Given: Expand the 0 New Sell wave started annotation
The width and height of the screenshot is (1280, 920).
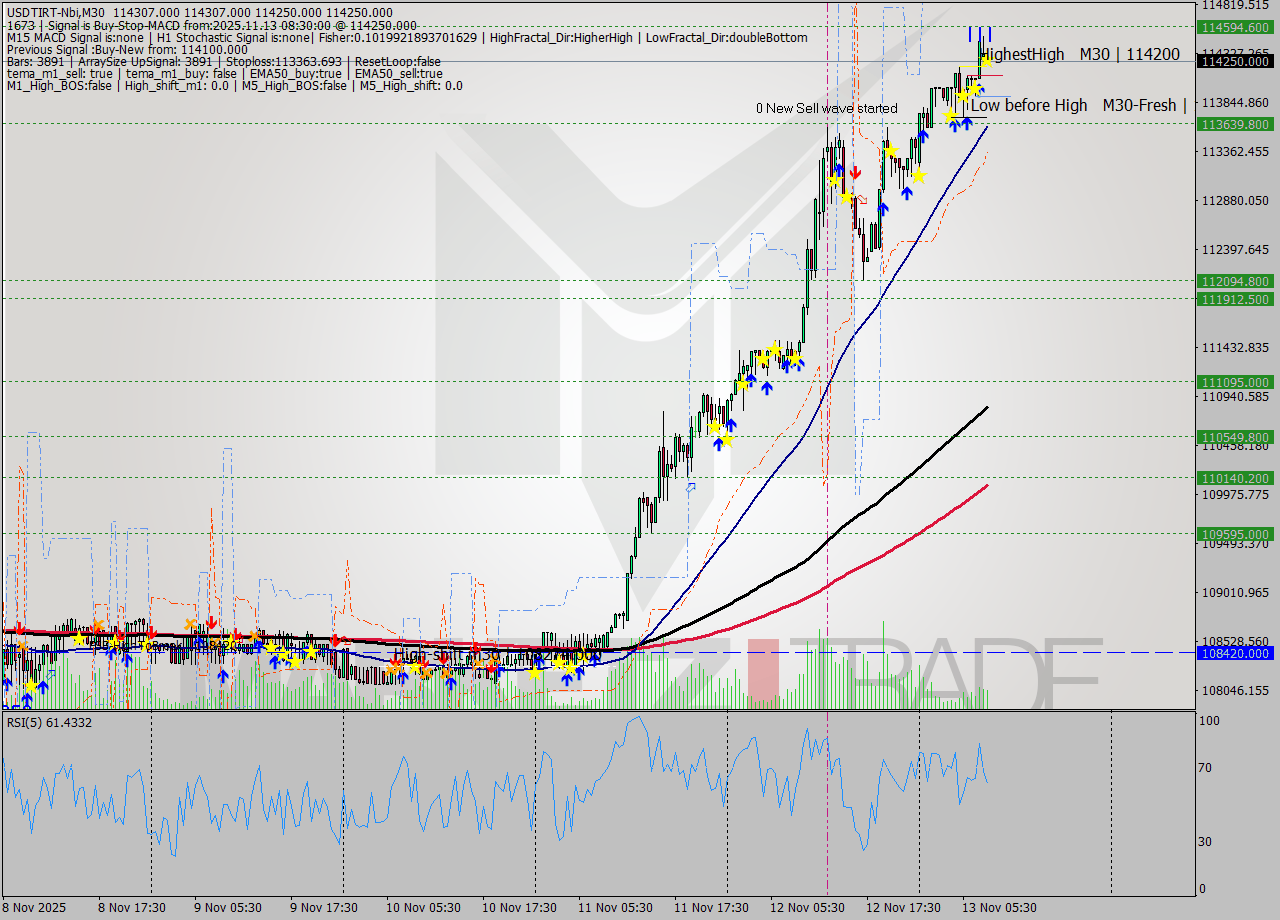Looking at the screenshot, I should [x=828, y=108].
